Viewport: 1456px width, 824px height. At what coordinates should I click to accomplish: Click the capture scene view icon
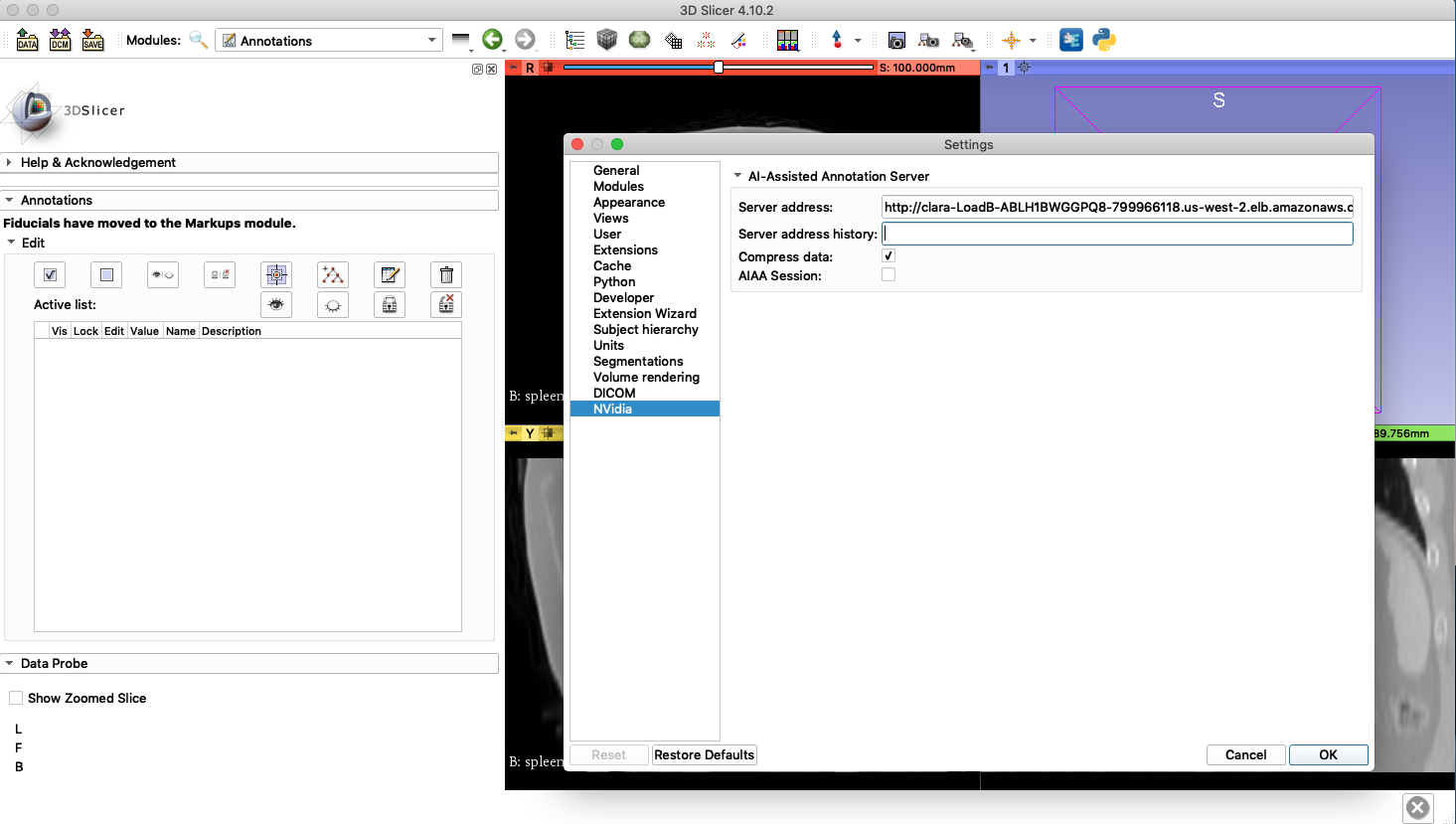click(929, 40)
